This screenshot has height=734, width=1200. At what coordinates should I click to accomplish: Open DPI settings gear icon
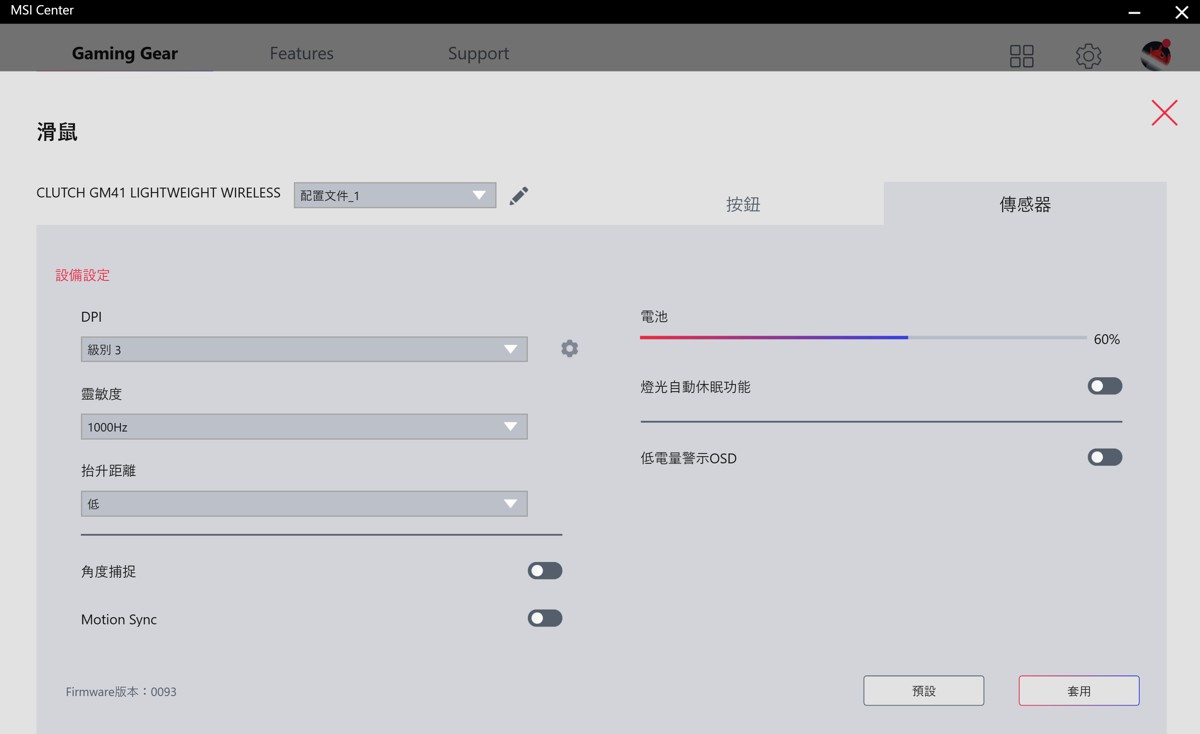click(x=569, y=348)
